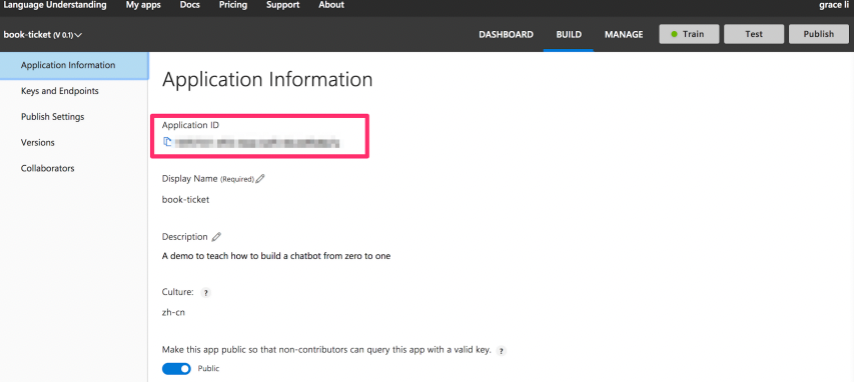Image resolution: width=854 pixels, height=382 pixels.
Task: Click the book-ticket display name value
Action: pyautogui.click(x=186, y=199)
